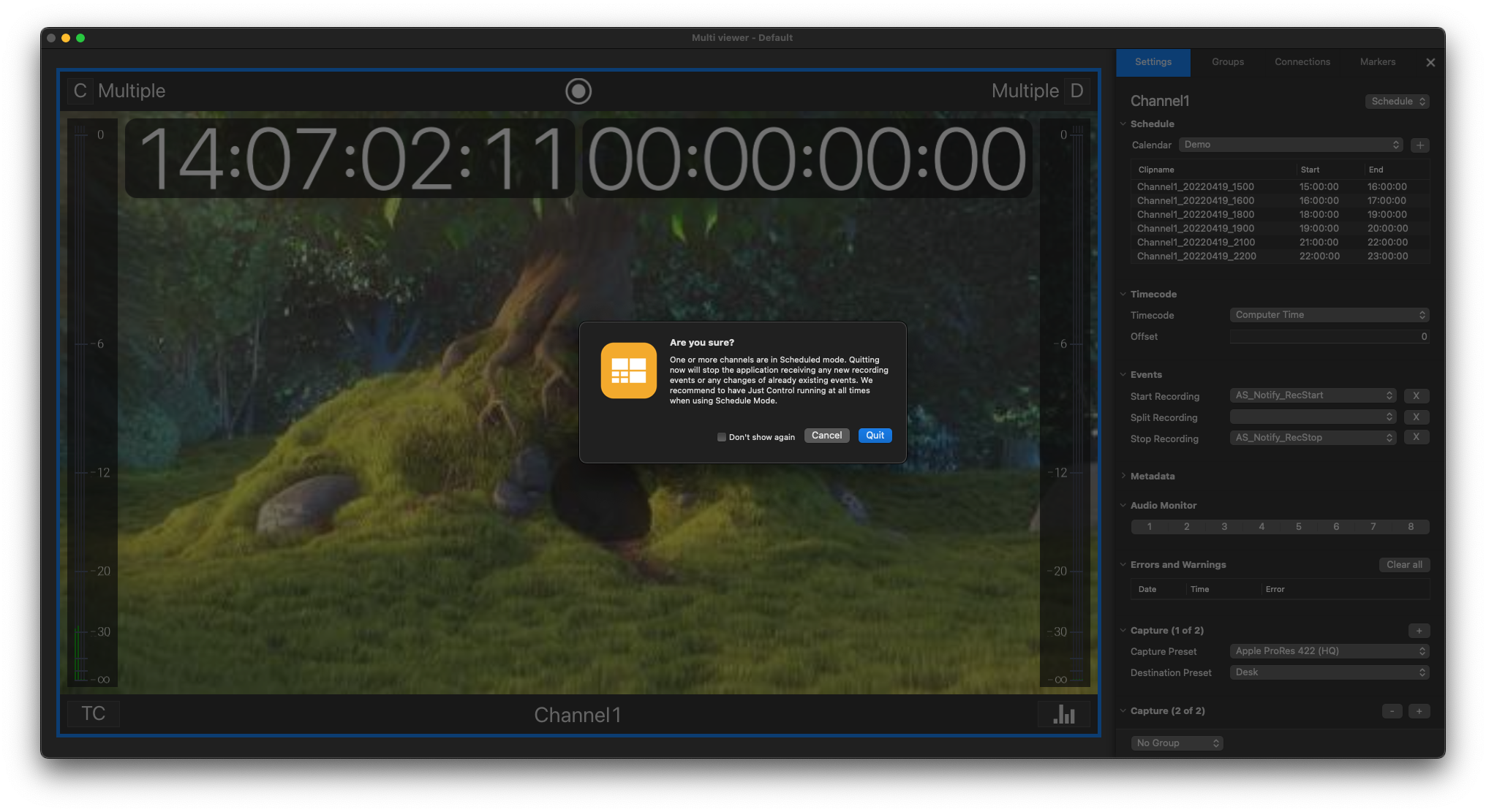Clear the Stop Recording event with X
The image size is (1486, 812).
click(1416, 437)
